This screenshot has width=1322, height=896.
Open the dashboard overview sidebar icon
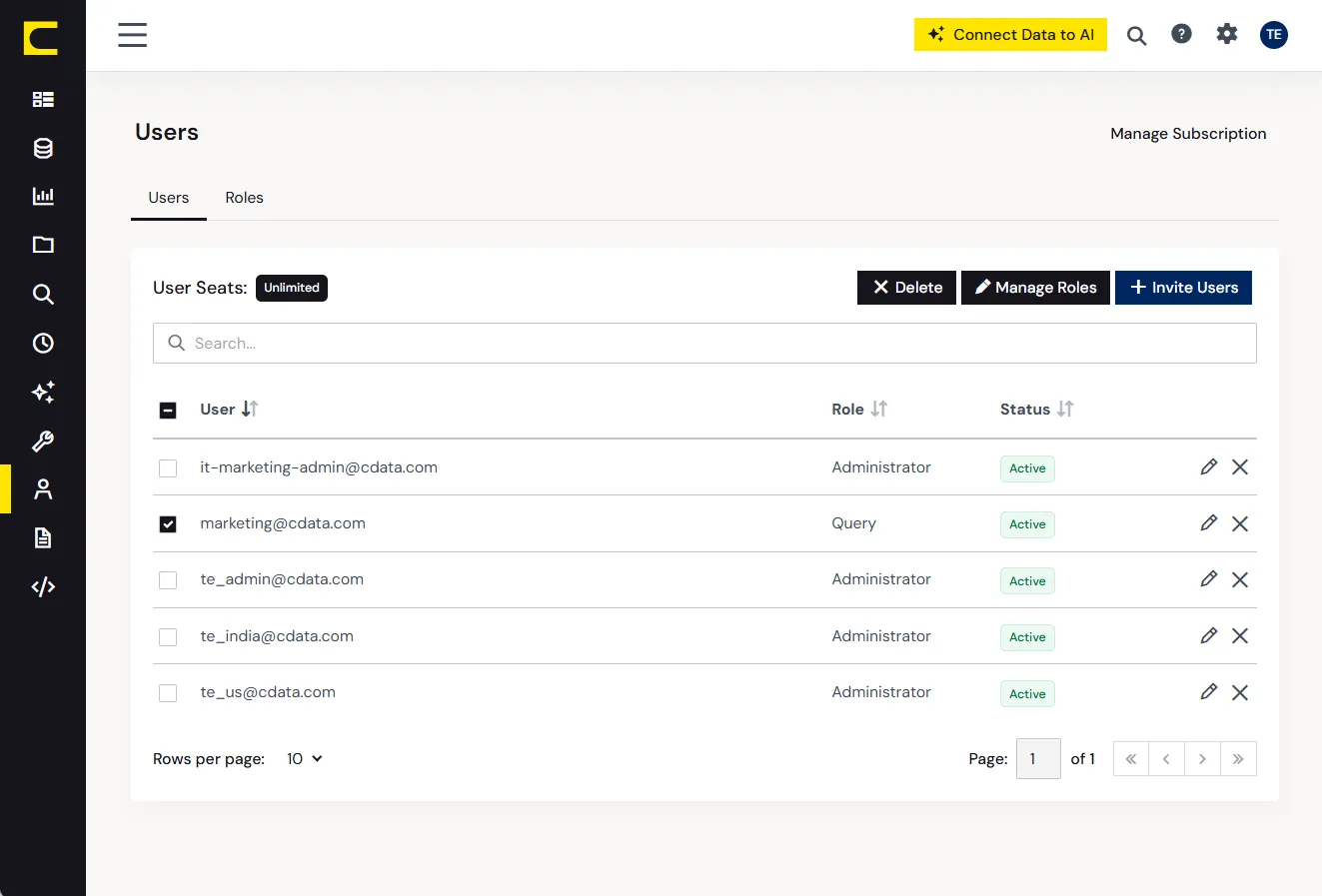click(43, 99)
